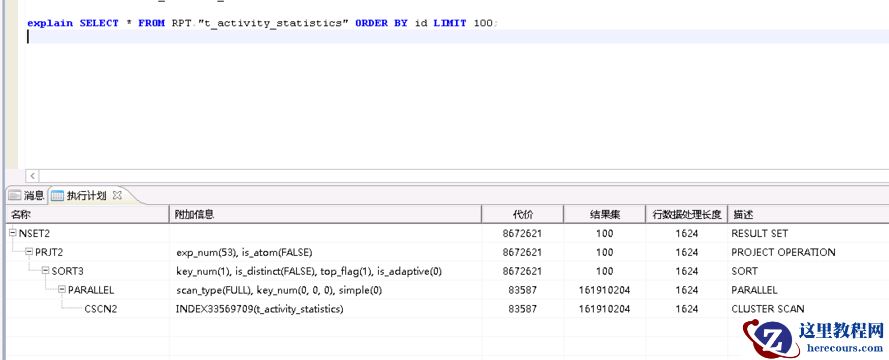The height and width of the screenshot is (360, 889).
Task: Collapse the SORT3 tree node
Action: [x=46, y=270]
